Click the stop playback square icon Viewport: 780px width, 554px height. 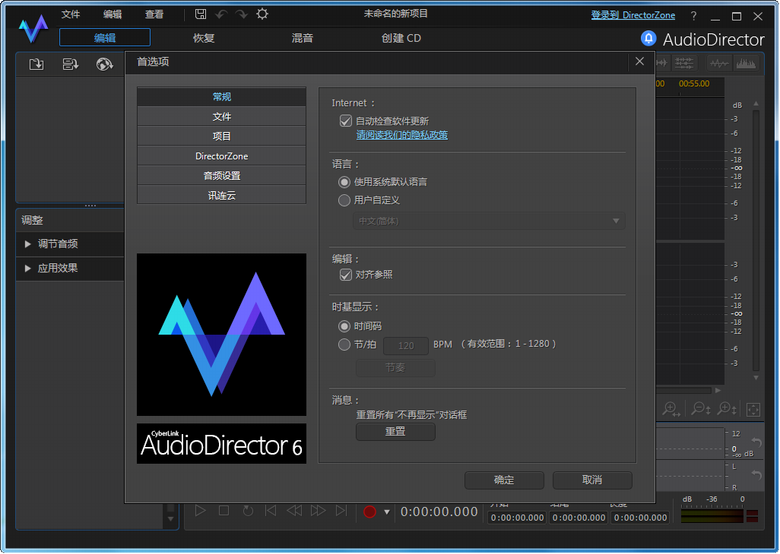click(x=224, y=511)
